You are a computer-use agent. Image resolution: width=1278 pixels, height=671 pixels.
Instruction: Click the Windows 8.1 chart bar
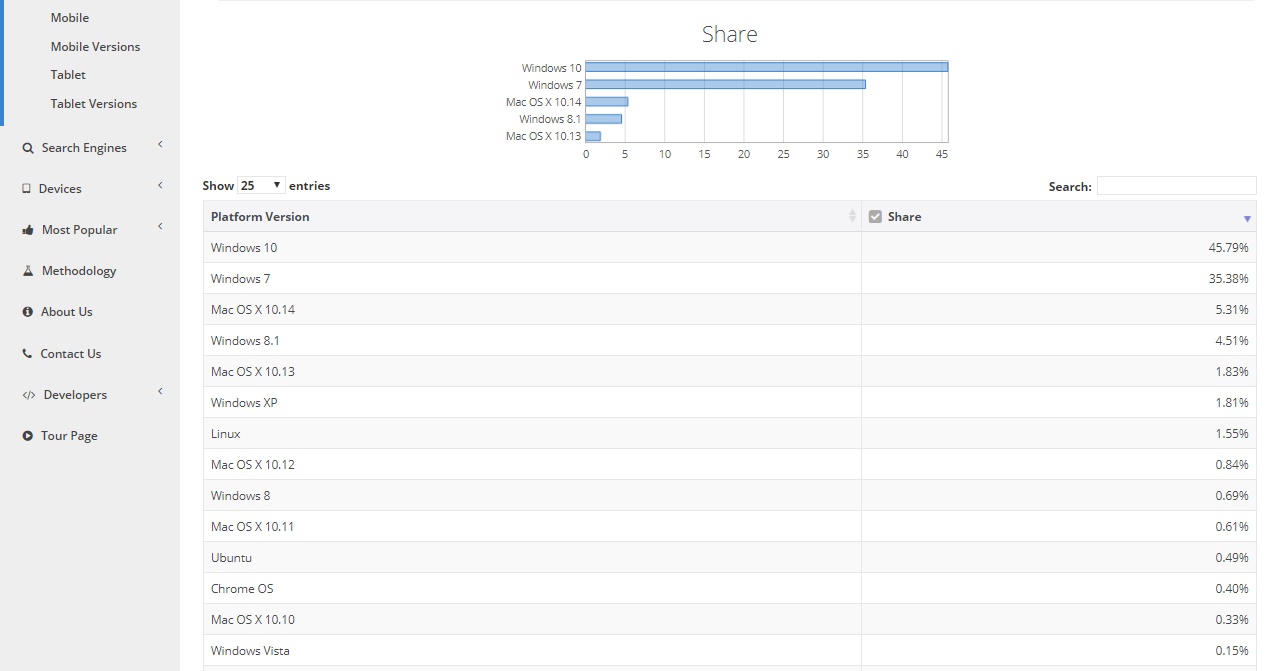pos(604,118)
